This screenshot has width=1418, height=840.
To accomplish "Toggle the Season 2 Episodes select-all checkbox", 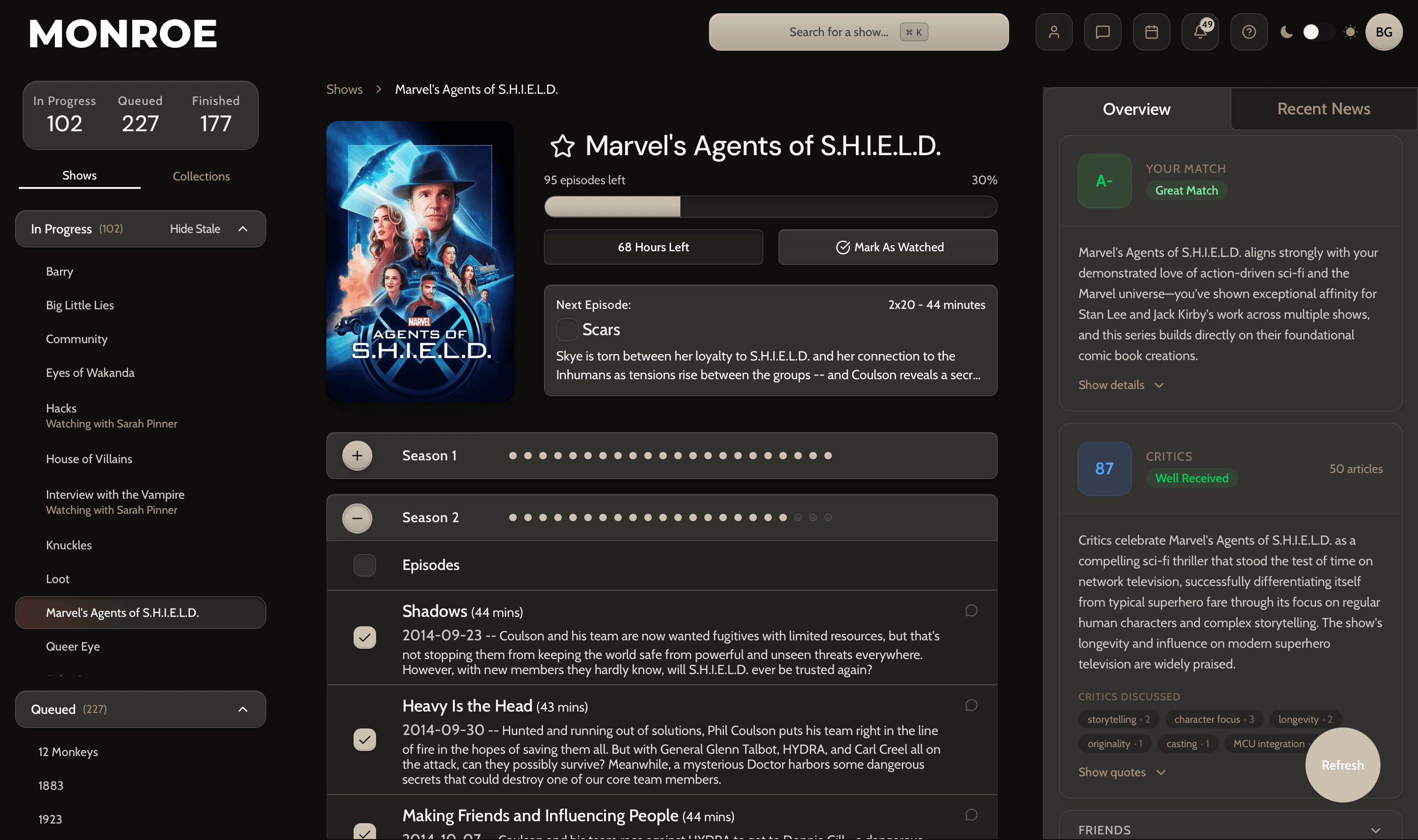I will click(x=364, y=565).
